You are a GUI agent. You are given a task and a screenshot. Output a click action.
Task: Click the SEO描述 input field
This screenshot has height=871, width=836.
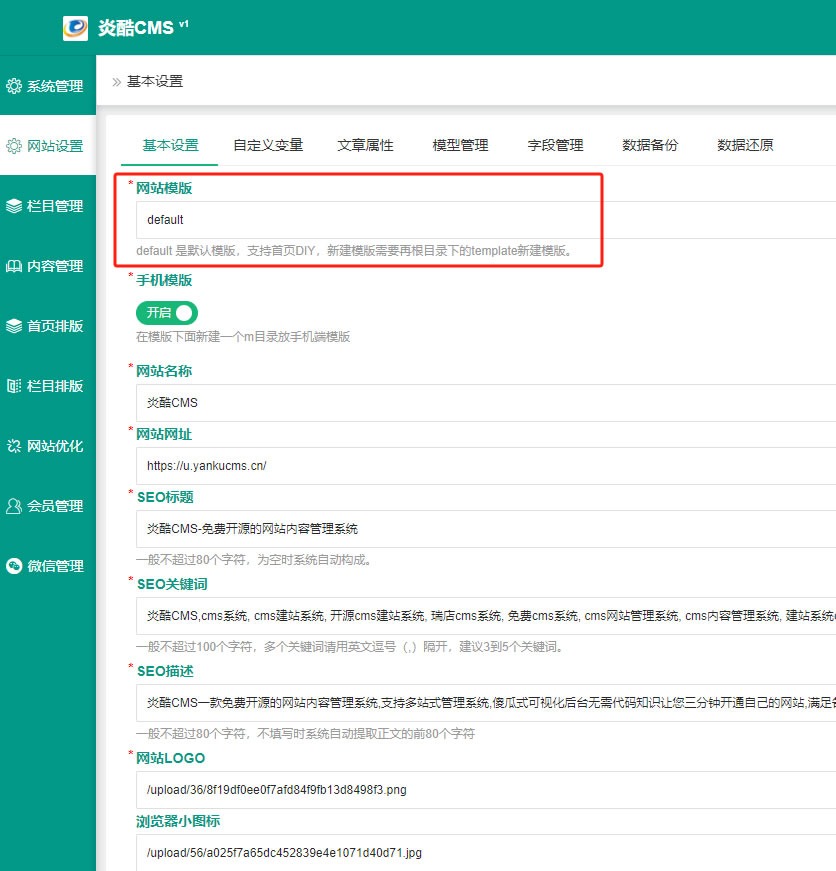pyautogui.click(x=486, y=703)
